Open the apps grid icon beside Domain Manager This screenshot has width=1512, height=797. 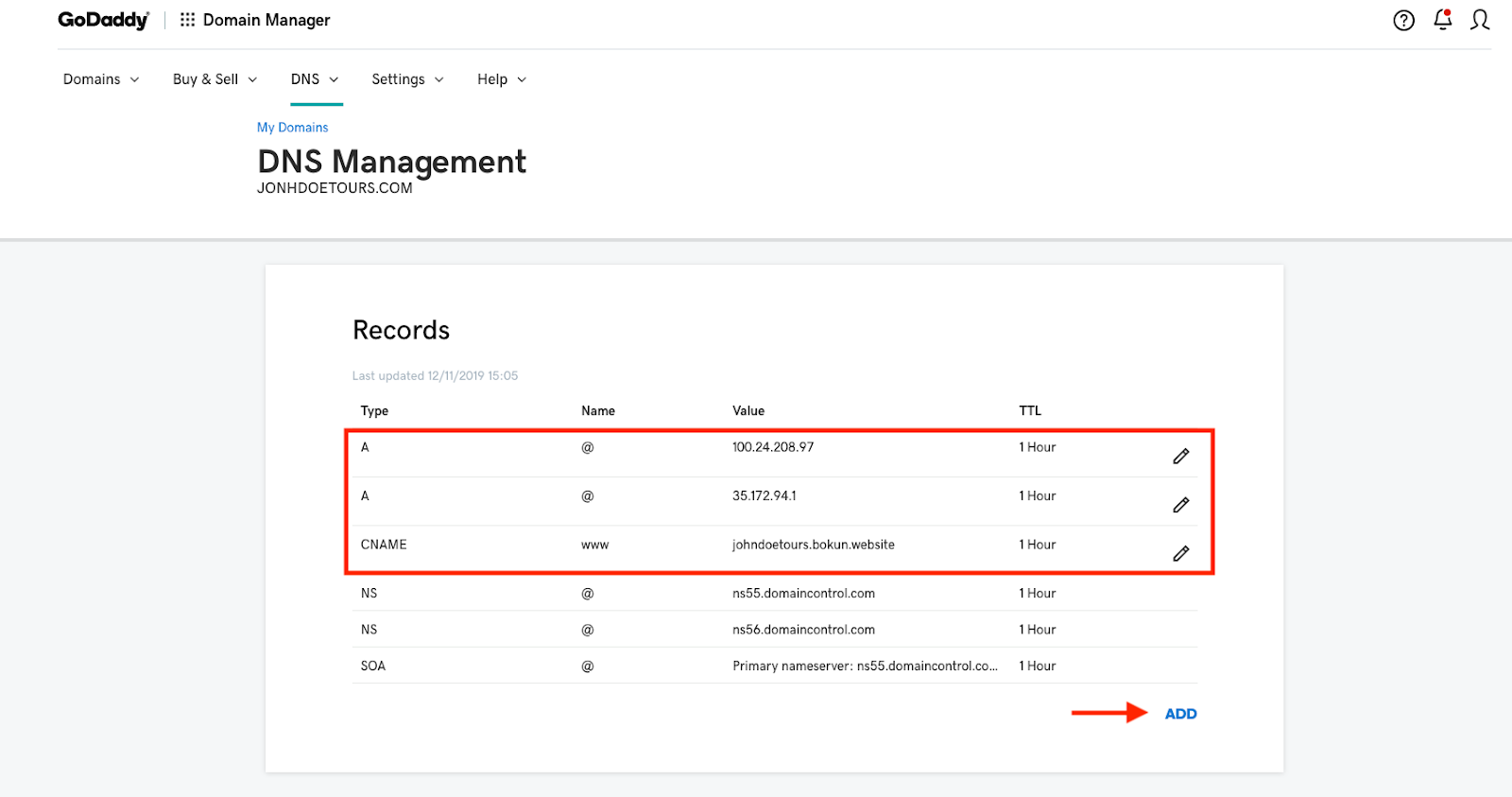point(187,20)
